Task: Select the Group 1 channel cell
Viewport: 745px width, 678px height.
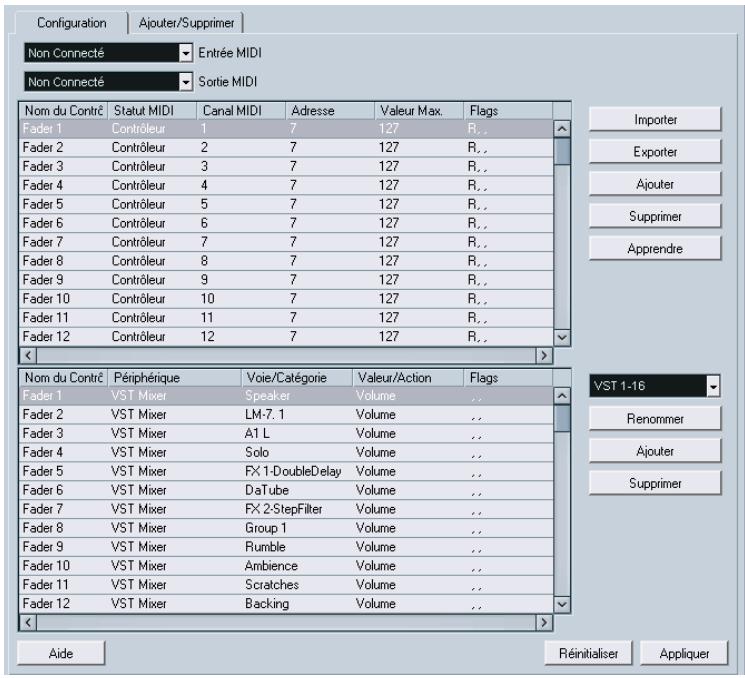Action: [266, 528]
